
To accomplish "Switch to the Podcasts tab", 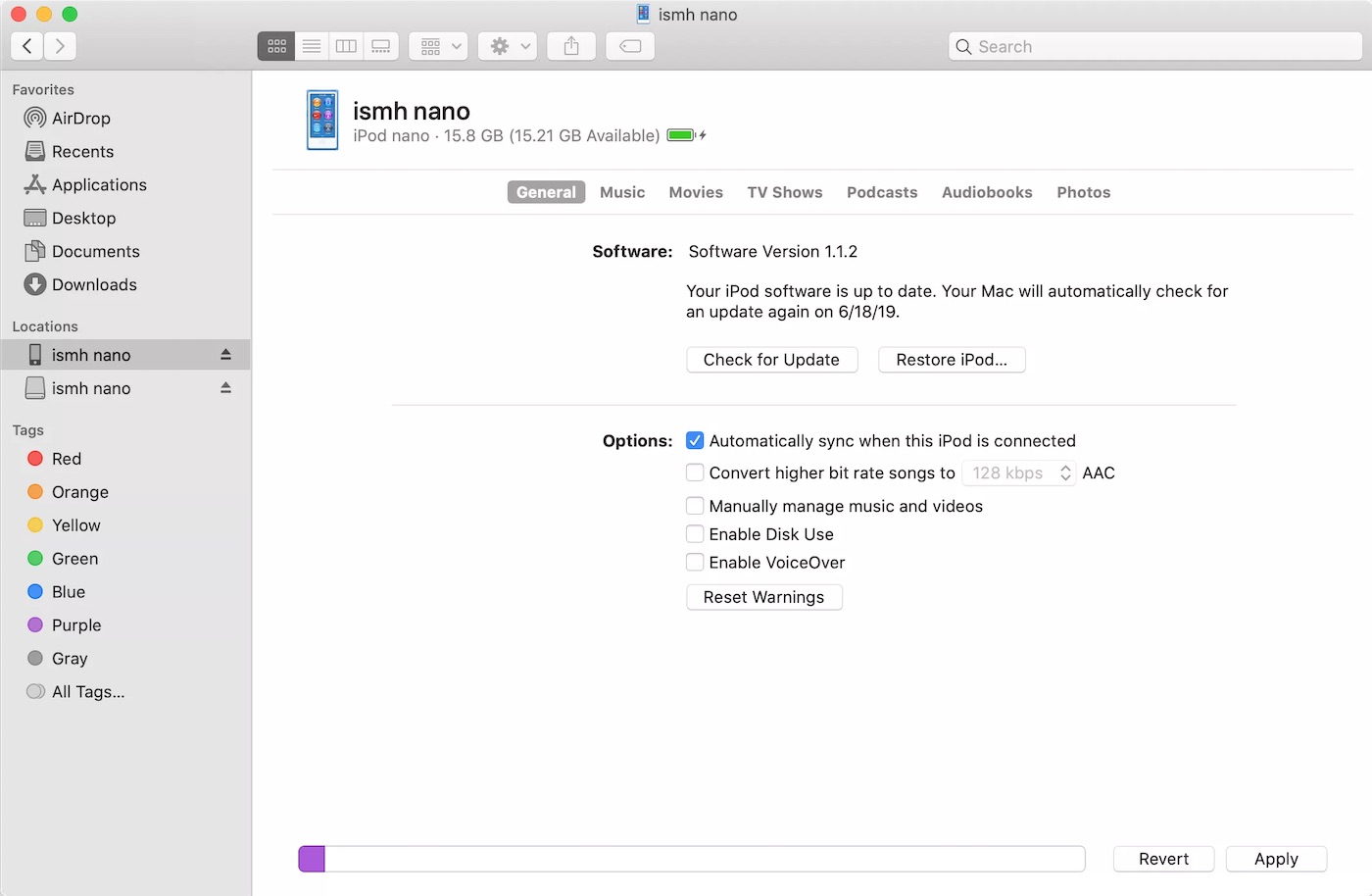I will [882, 192].
